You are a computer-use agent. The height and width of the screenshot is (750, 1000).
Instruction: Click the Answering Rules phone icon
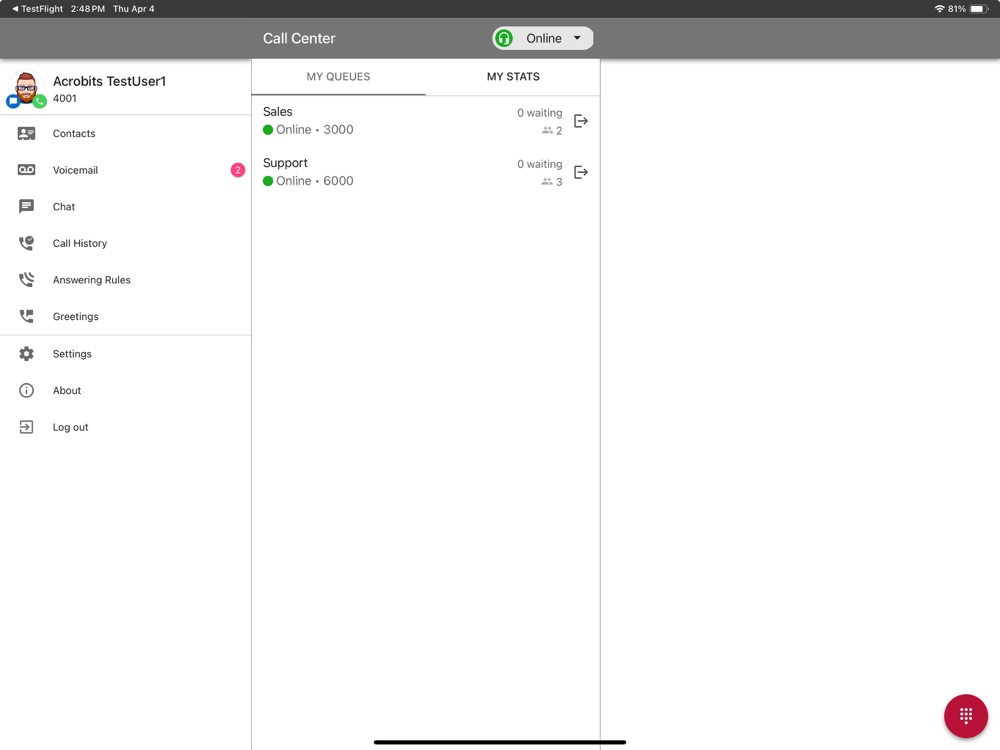click(x=26, y=279)
